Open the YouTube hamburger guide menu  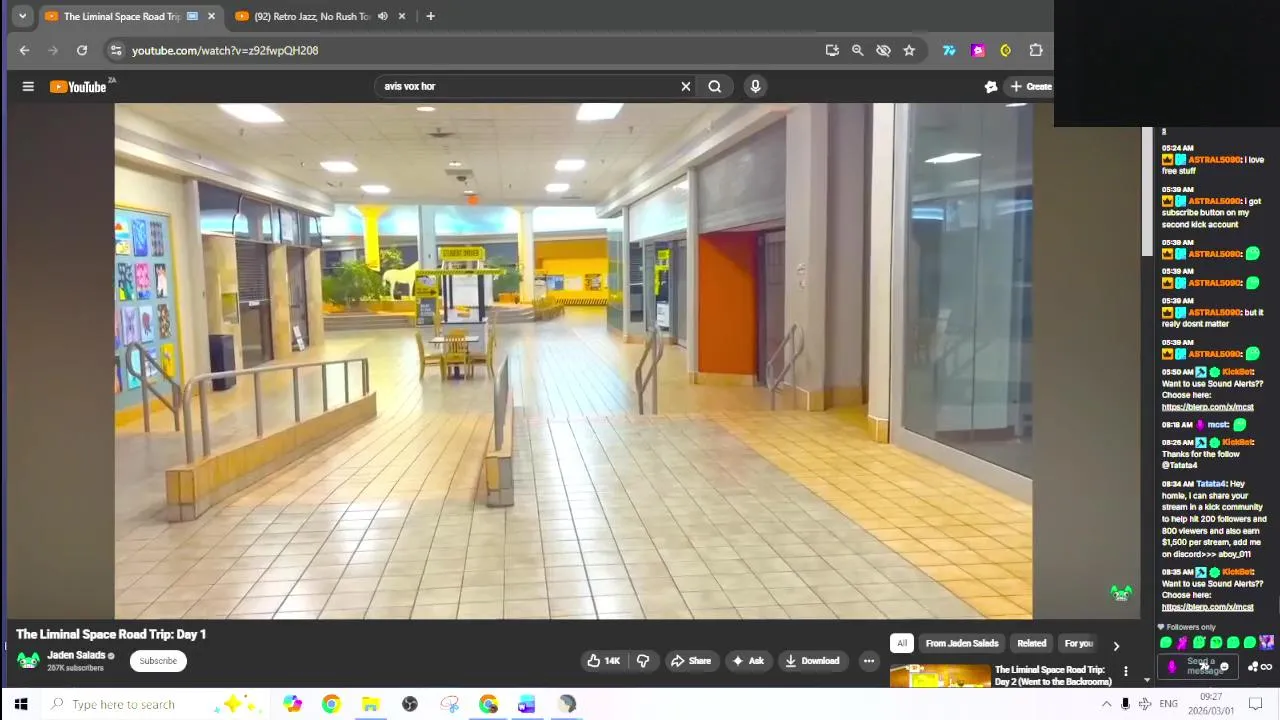coord(28,87)
